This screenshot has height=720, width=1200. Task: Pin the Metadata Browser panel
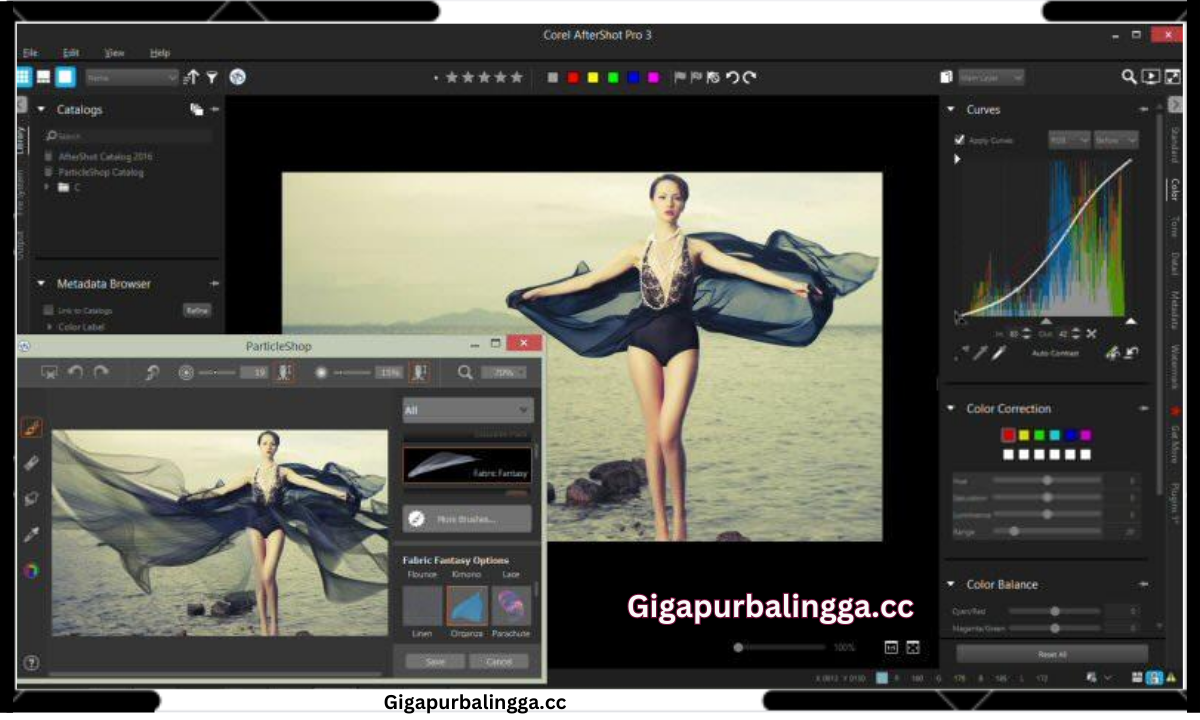[214, 284]
